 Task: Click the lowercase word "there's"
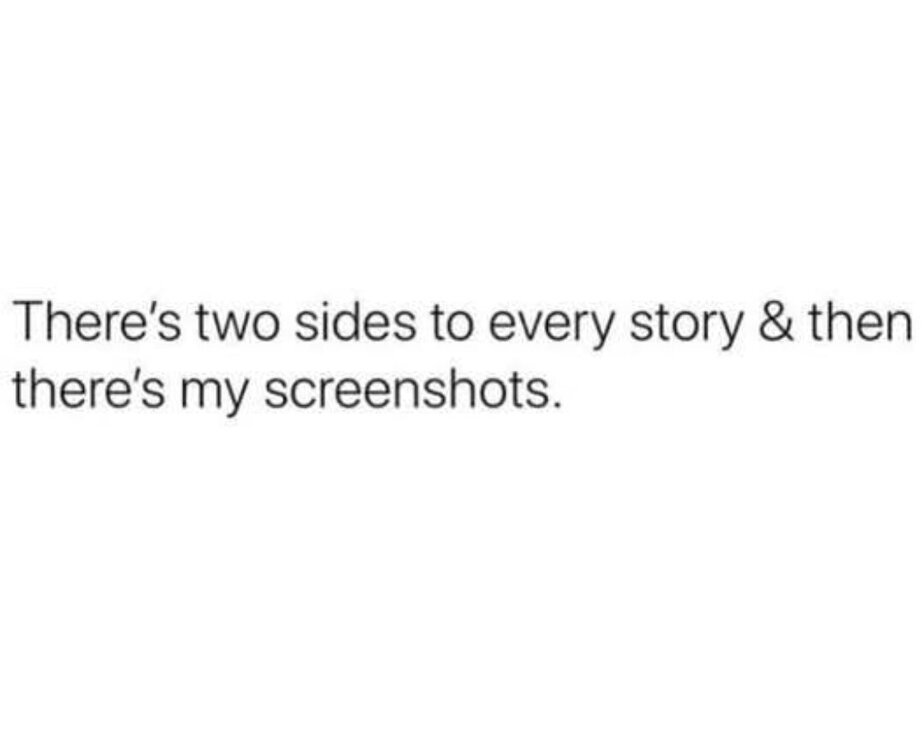pos(88,388)
